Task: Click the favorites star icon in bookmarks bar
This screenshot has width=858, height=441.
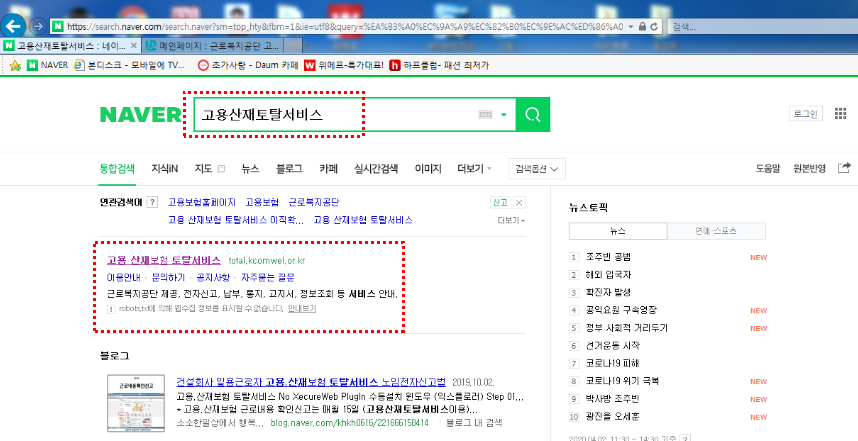Action: (15, 66)
